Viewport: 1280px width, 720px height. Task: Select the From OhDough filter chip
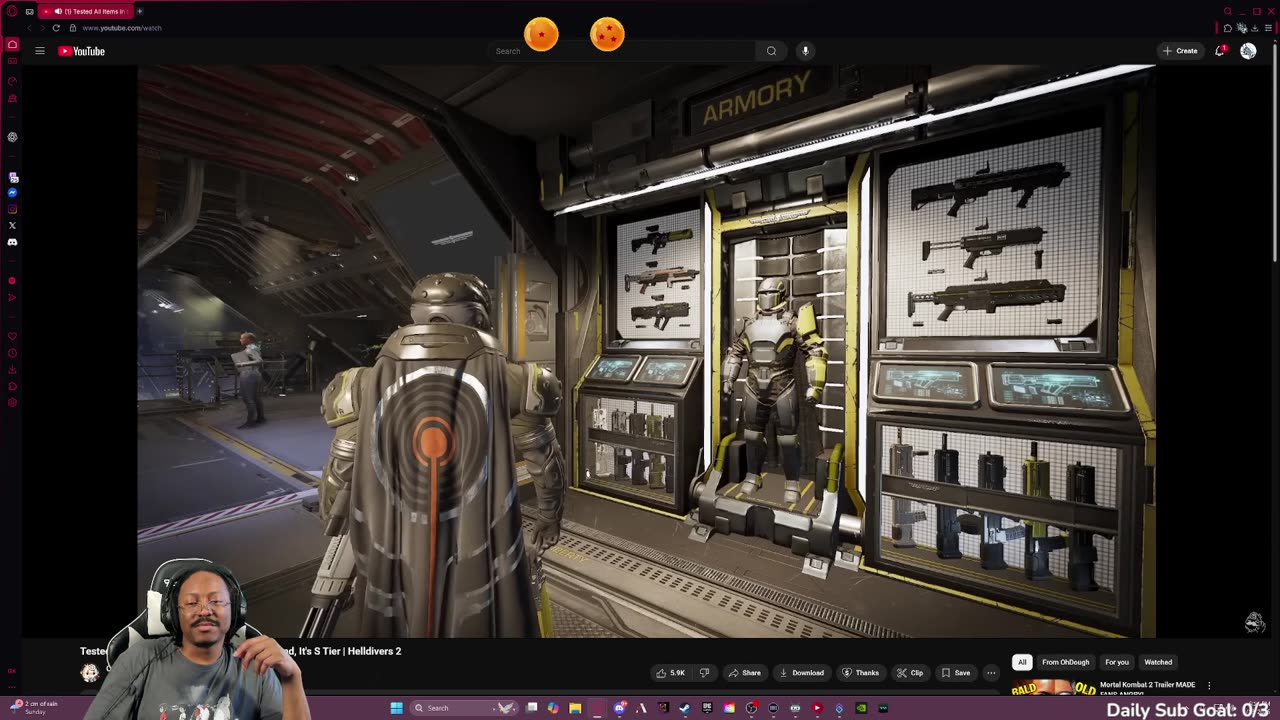pos(1065,662)
